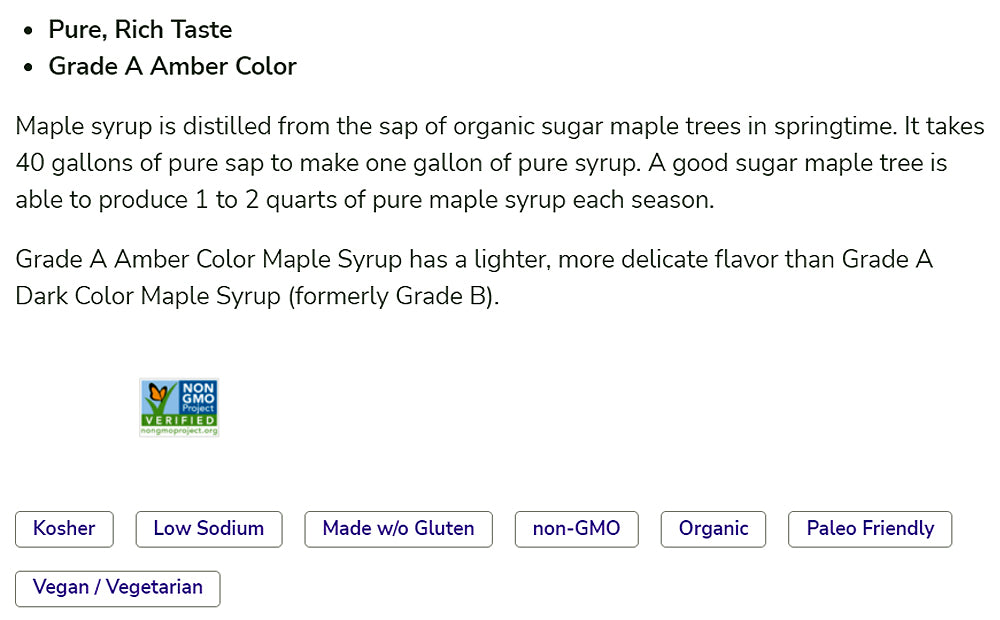The height and width of the screenshot is (620, 1000).
Task: Pick the Paleo Friendly tag
Action: click(870, 529)
